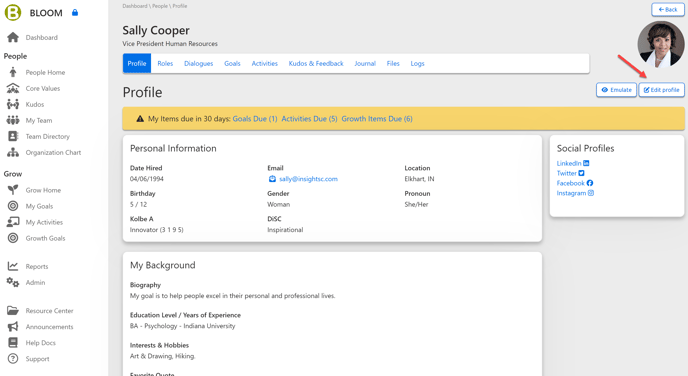The width and height of the screenshot is (688, 376).
Task: Click the Emulate button
Action: coord(616,90)
